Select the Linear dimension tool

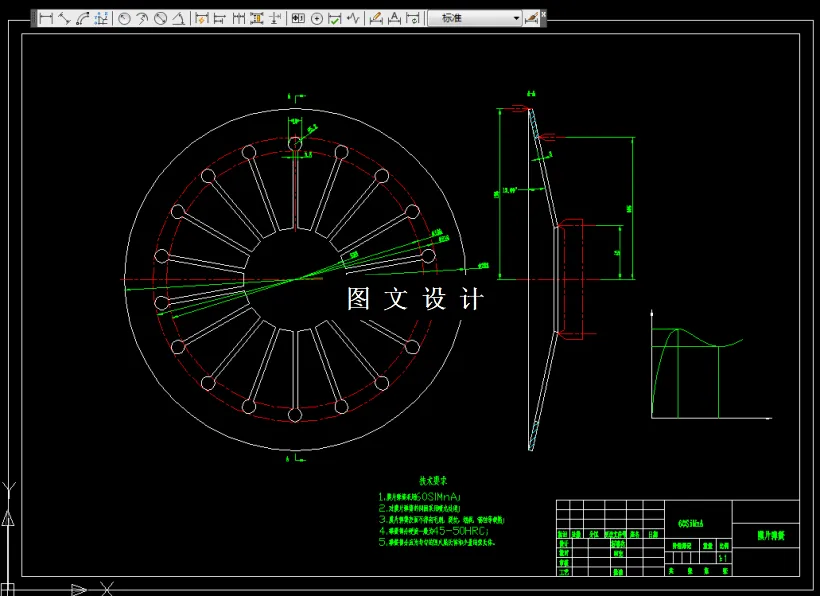[46, 18]
